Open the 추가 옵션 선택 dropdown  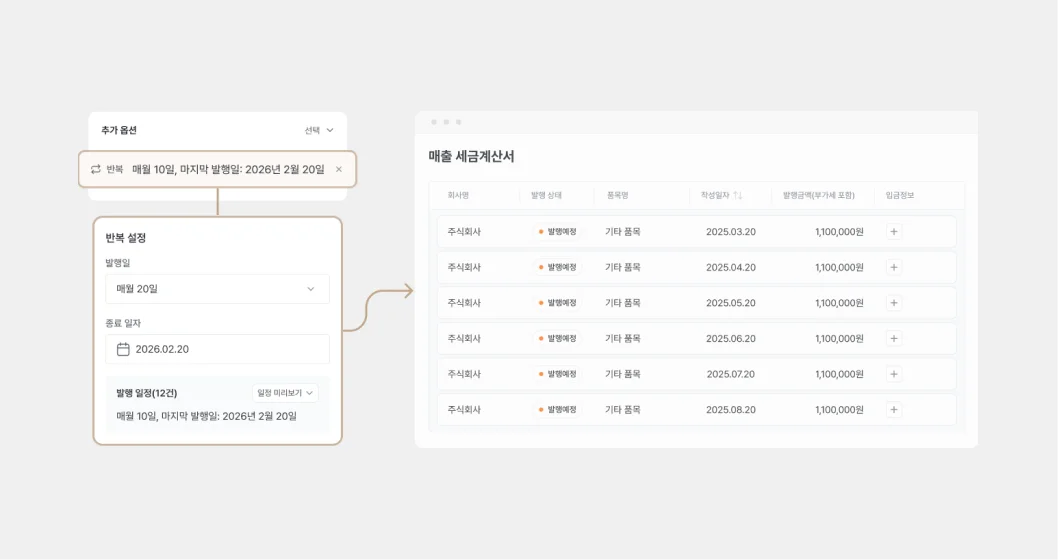tap(319, 130)
